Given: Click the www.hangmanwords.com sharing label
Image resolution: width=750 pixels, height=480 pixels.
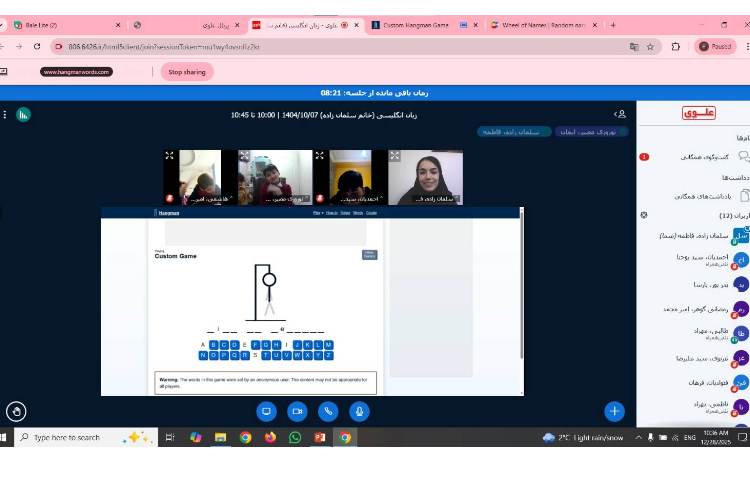Looking at the screenshot, I should [77, 72].
